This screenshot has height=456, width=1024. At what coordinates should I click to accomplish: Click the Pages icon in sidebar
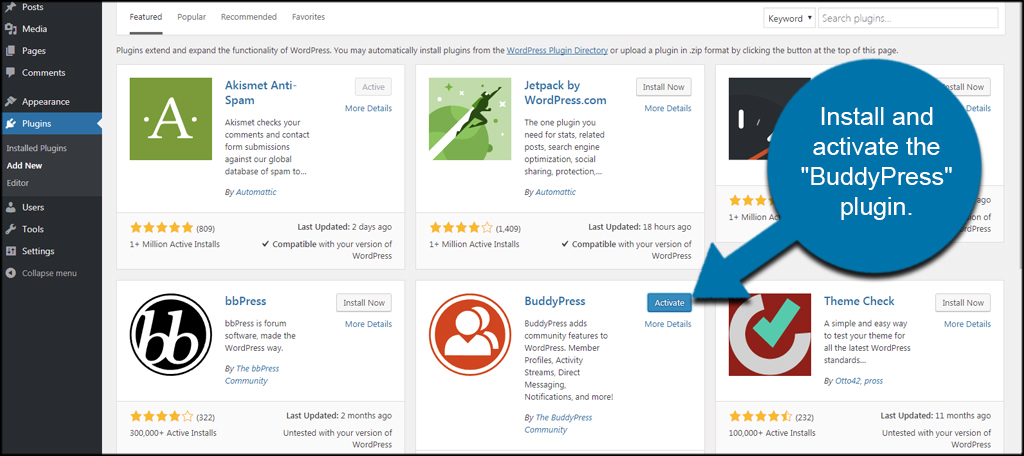10,51
